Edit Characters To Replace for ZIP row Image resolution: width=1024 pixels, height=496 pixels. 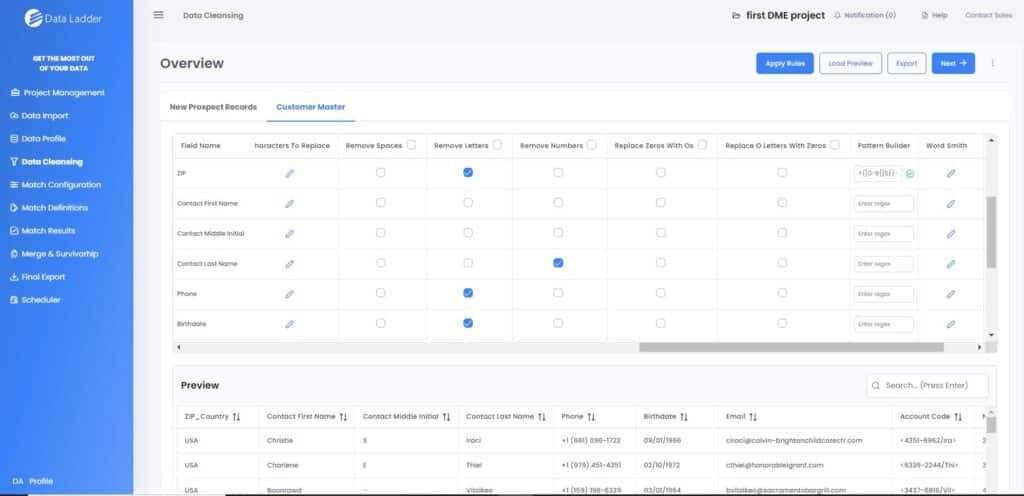click(289, 173)
